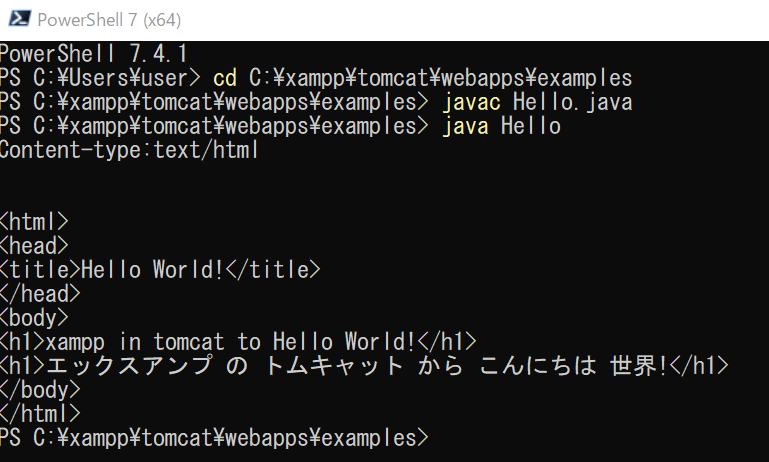Click the <title>Hello World!</title> line

point(160,270)
